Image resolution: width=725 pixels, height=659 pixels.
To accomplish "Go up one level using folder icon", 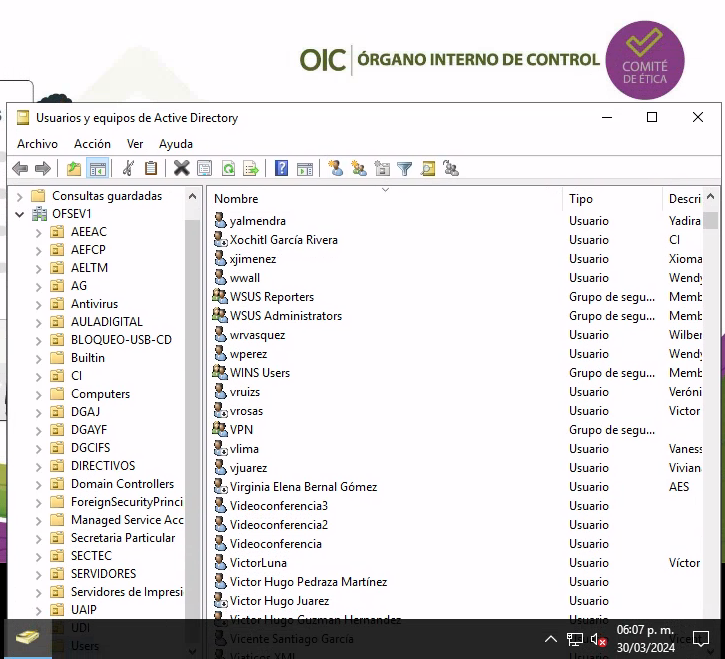I will pyautogui.click(x=74, y=168).
